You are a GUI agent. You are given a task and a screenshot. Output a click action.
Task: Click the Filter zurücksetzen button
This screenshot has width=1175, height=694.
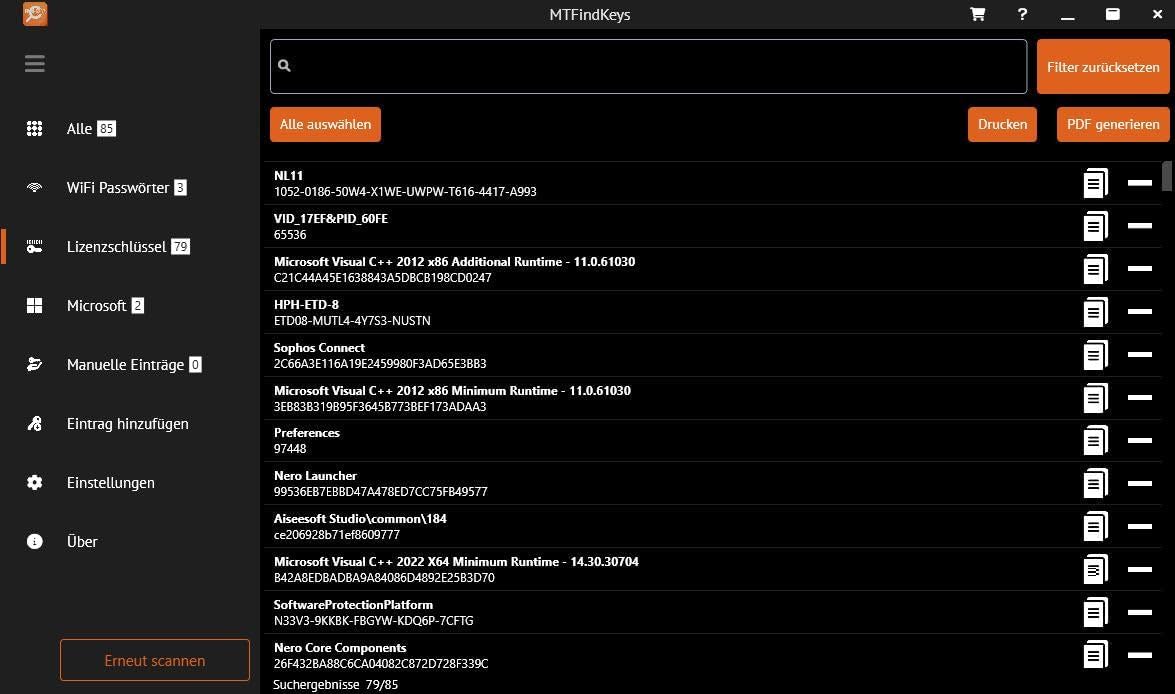click(x=1103, y=67)
